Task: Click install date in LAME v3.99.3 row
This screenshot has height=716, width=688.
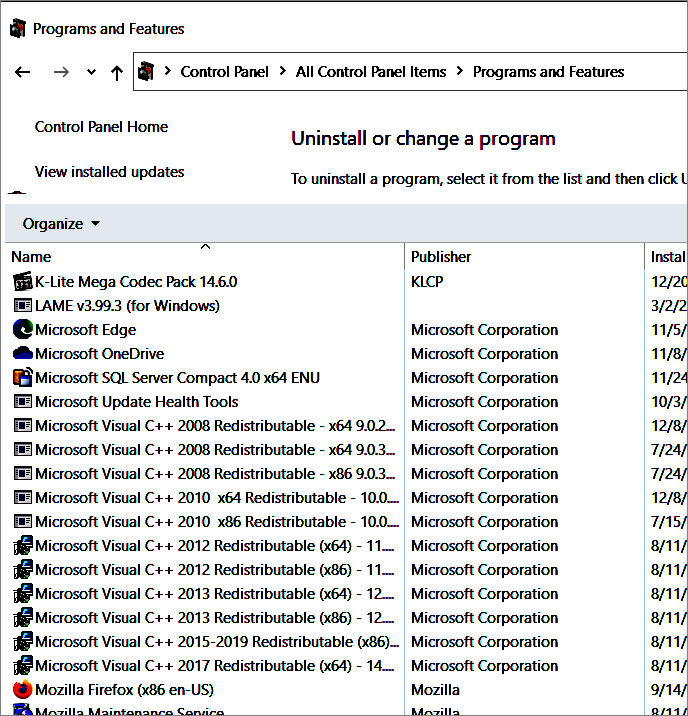Action: click(x=669, y=305)
